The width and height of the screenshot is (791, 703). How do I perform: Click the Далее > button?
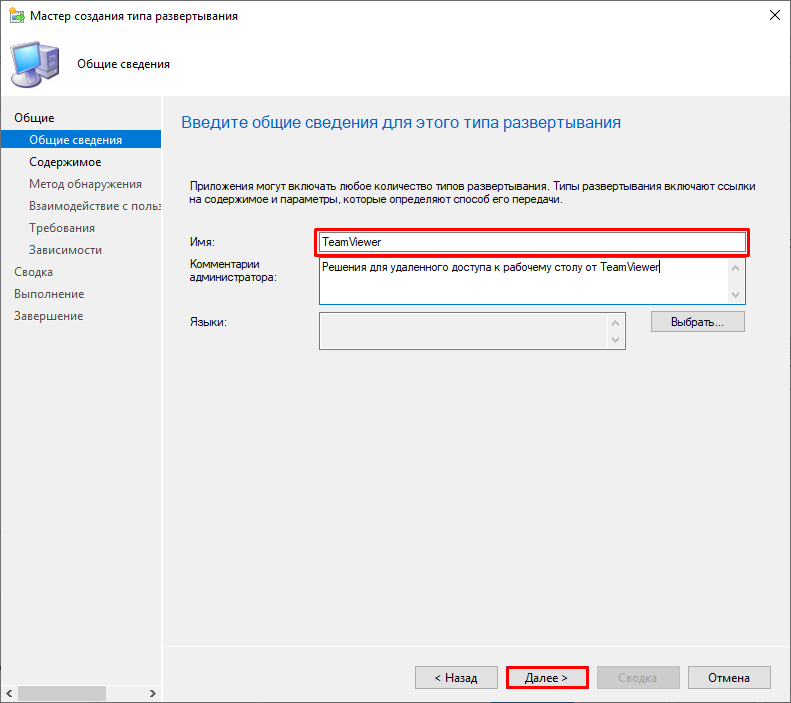click(547, 678)
